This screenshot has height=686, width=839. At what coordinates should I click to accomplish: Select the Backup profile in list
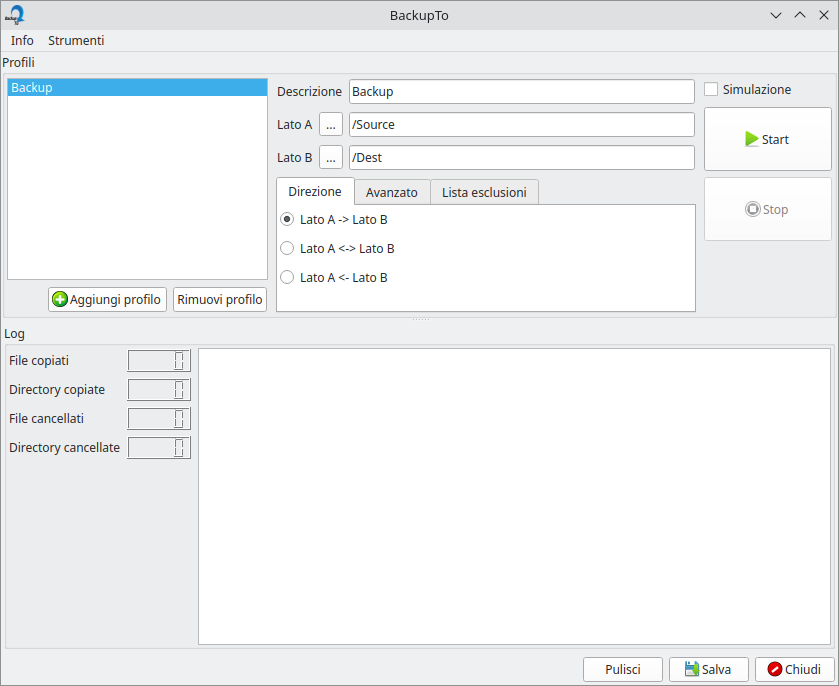click(137, 88)
